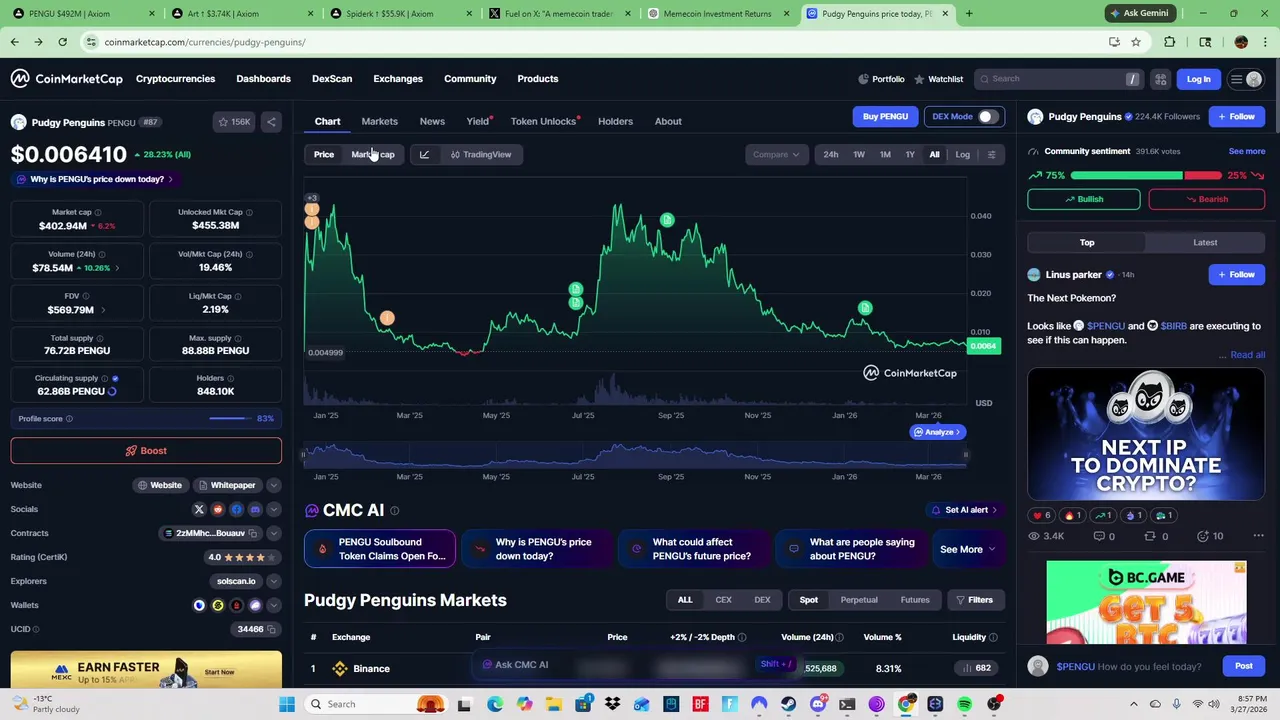1280x720 pixels.
Task: Set chart range to 1M
Action: [x=885, y=154]
